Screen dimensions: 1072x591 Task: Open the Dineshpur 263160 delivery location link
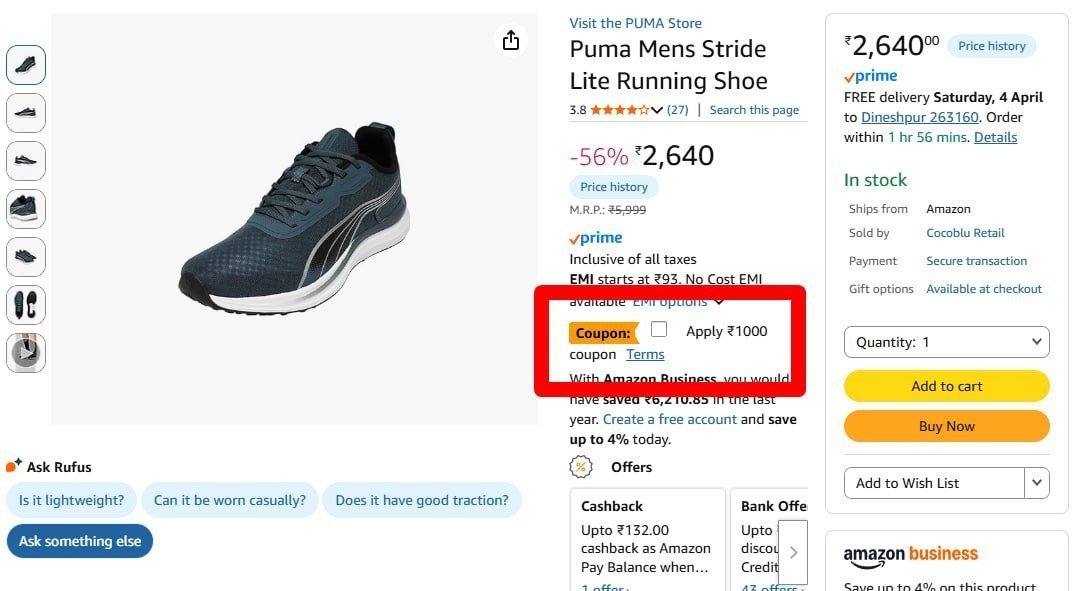[x=920, y=117]
